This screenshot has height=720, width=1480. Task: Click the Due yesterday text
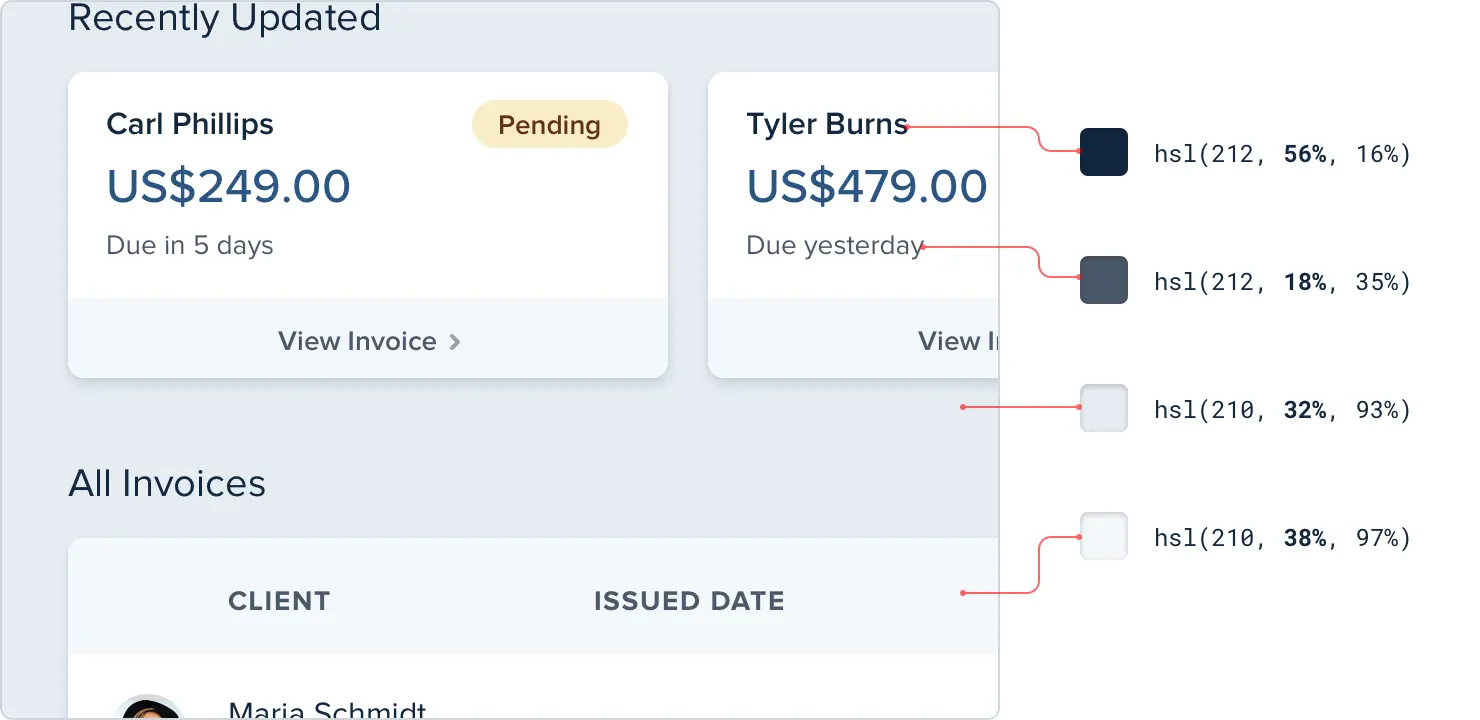point(834,246)
